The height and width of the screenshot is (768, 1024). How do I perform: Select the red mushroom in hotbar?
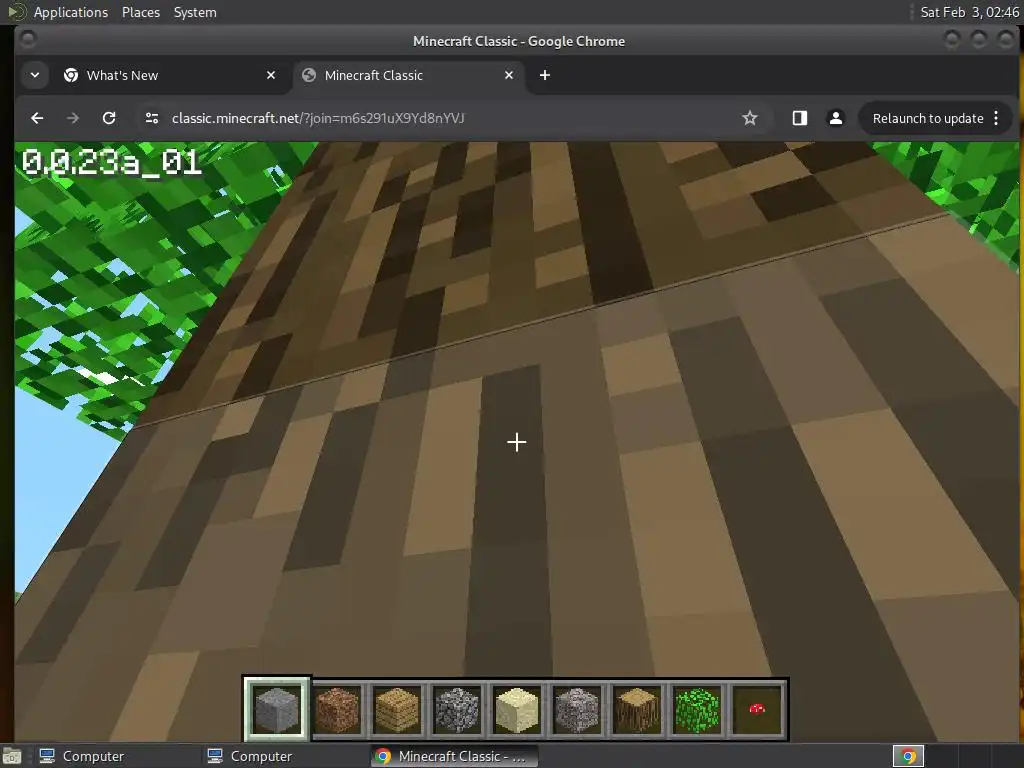(758, 709)
